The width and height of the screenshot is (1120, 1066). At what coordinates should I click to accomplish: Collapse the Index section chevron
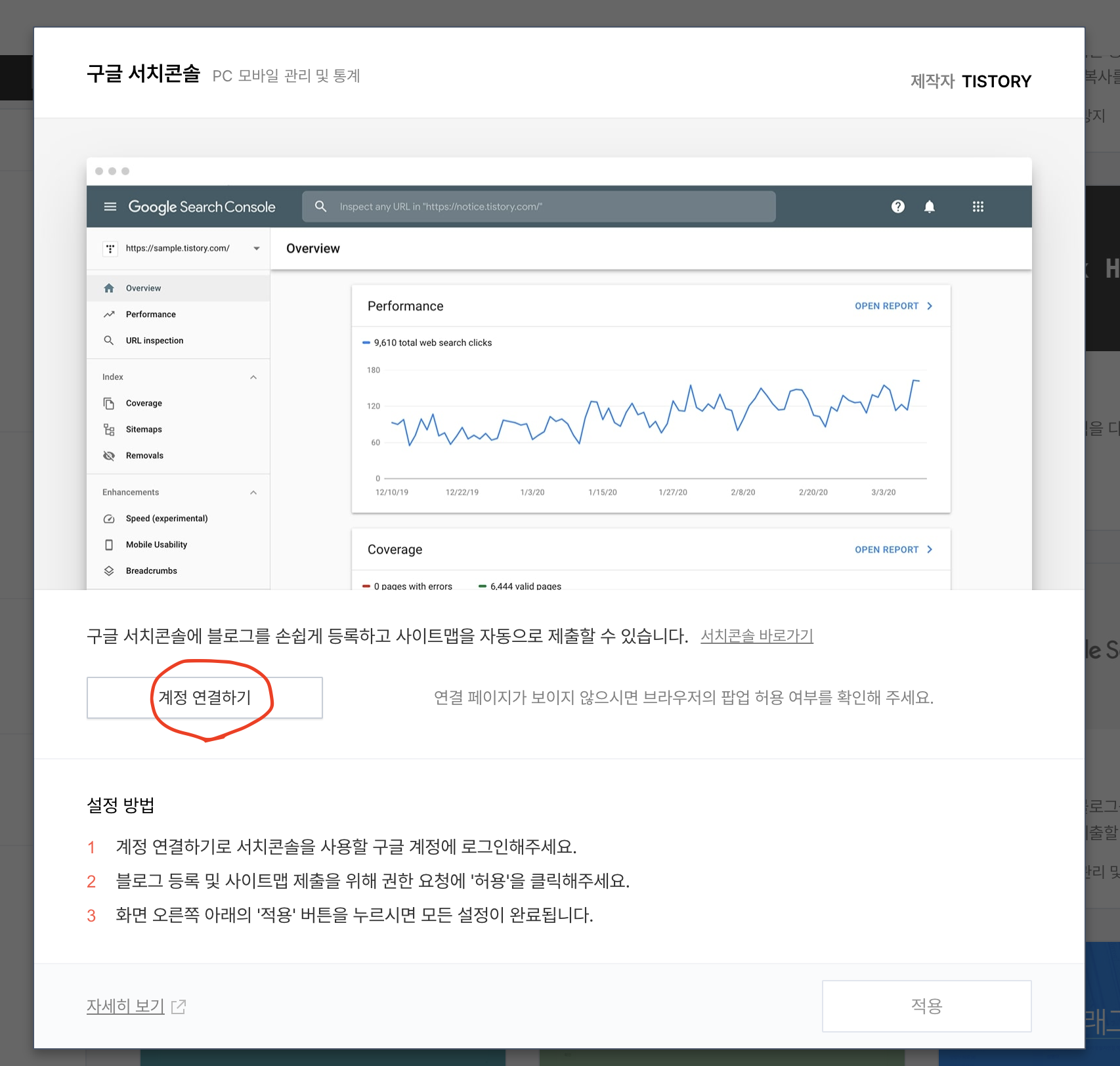[253, 377]
